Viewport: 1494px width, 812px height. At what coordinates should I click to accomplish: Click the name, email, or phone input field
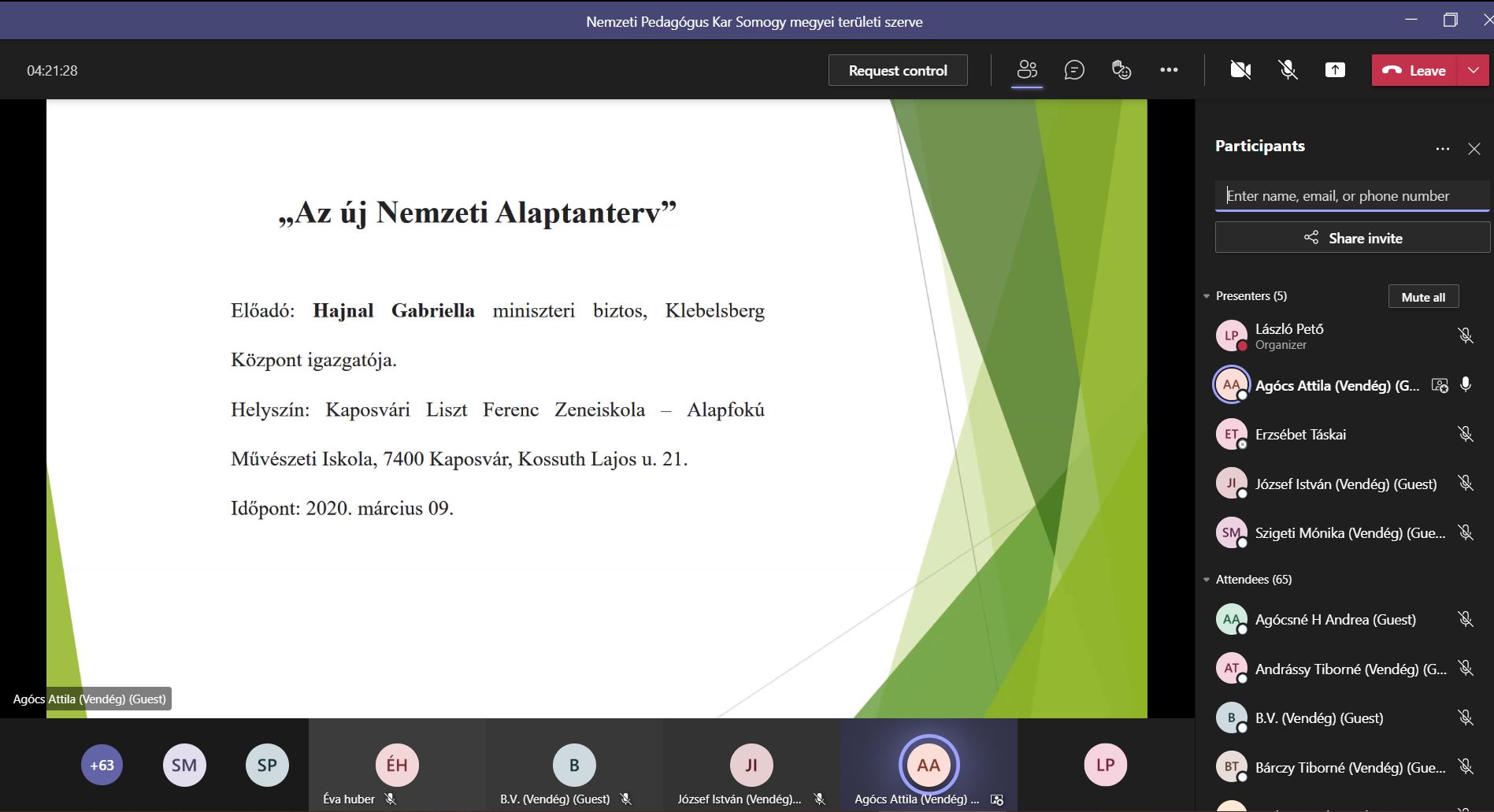coord(1351,196)
